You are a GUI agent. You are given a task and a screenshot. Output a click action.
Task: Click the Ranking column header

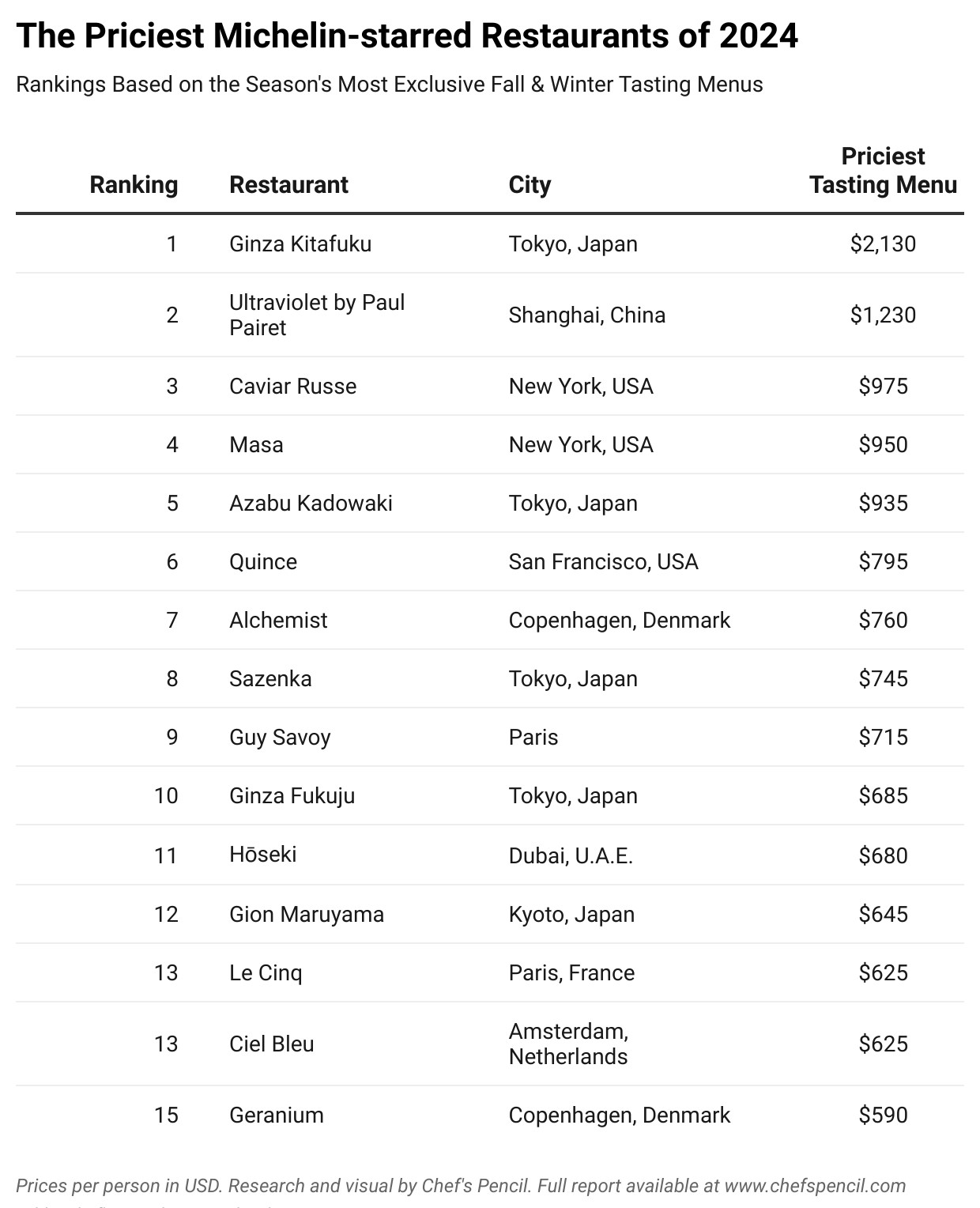[x=134, y=185]
